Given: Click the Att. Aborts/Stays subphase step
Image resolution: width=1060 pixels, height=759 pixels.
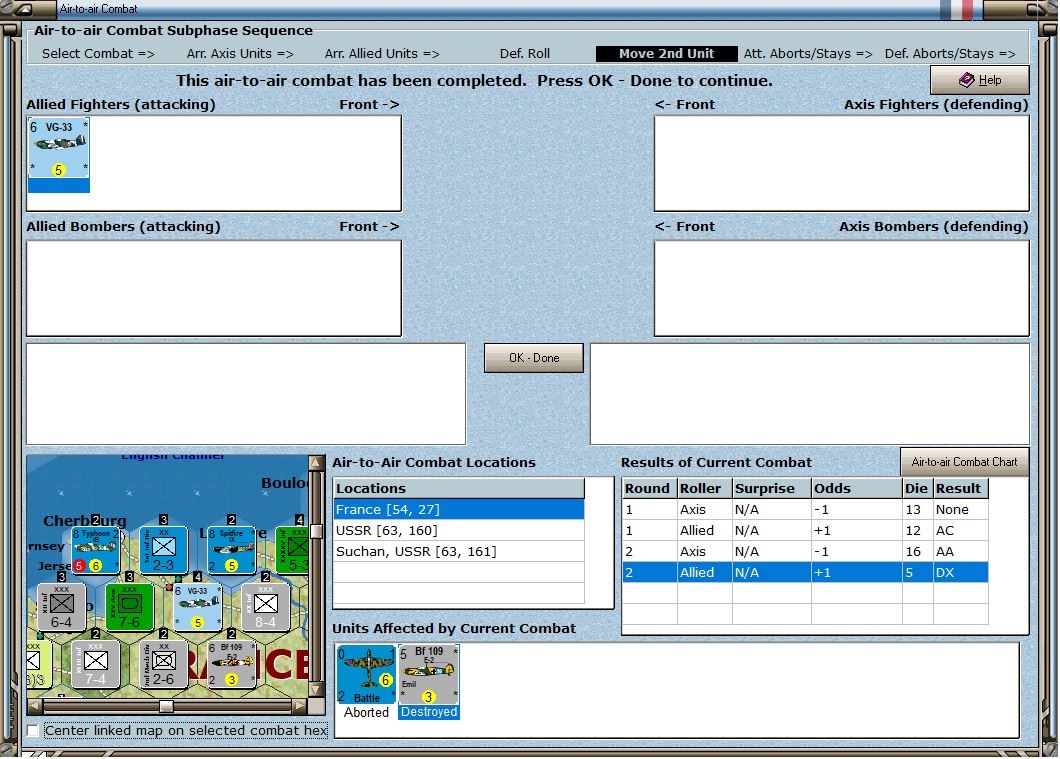Looking at the screenshot, I should (808, 53).
